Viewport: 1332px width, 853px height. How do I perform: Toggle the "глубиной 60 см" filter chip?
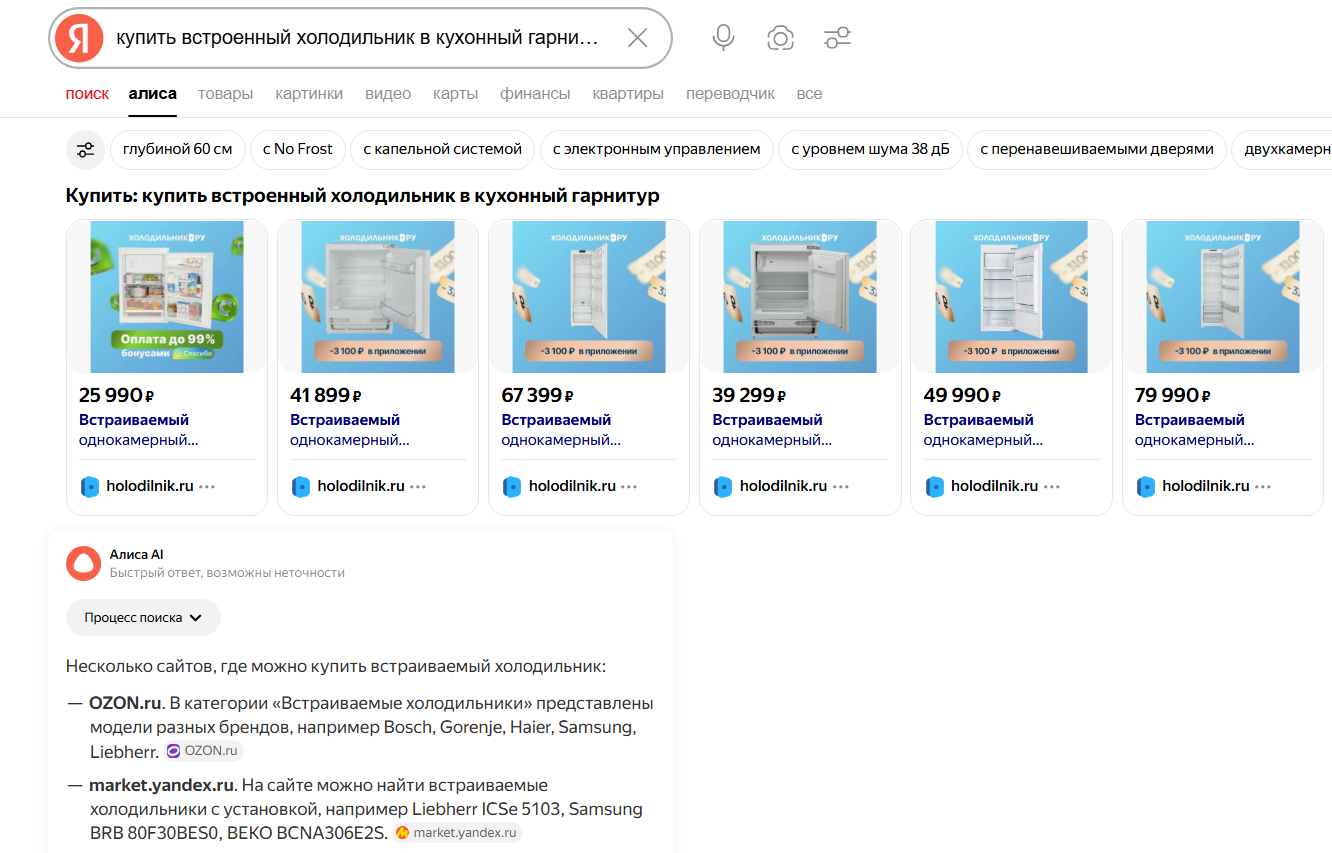coord(177,149)
